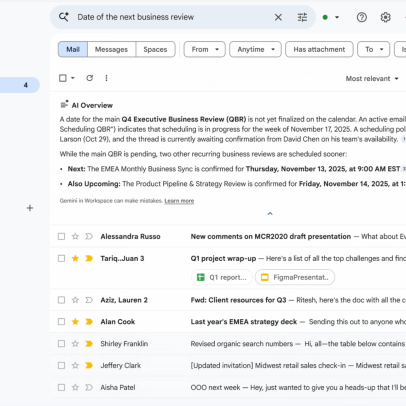Open the sidebar item showing 4
This screenshot has width=406, height=406.
point(19,85)
